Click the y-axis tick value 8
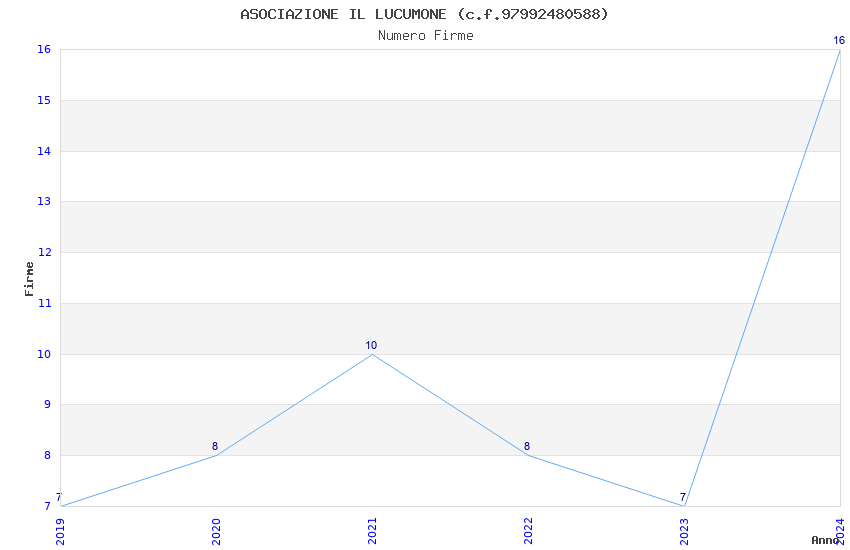850x550 pixels. tap(48, 456)
